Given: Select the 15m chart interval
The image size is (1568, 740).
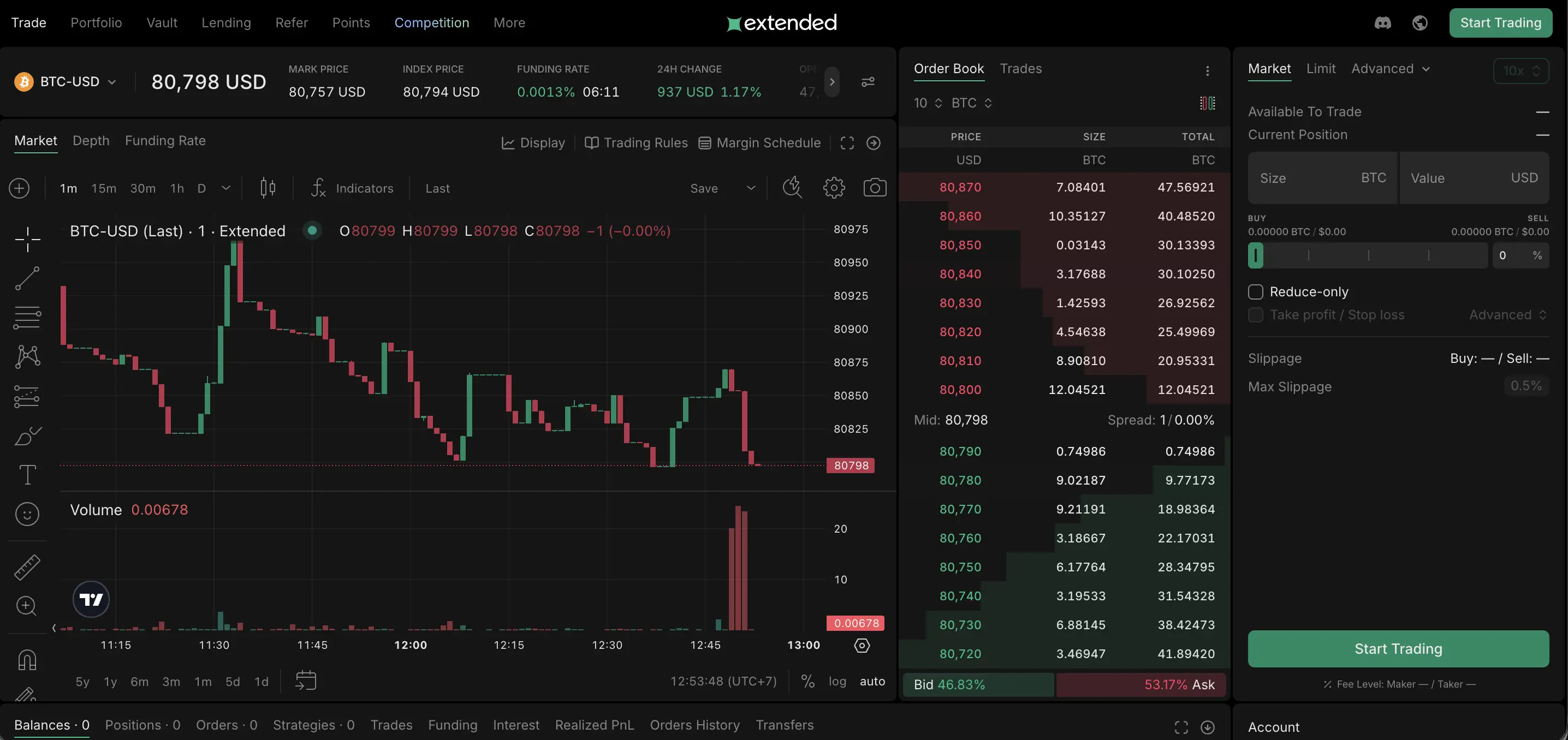Looking at the screenshot, I should pos(104,188).
